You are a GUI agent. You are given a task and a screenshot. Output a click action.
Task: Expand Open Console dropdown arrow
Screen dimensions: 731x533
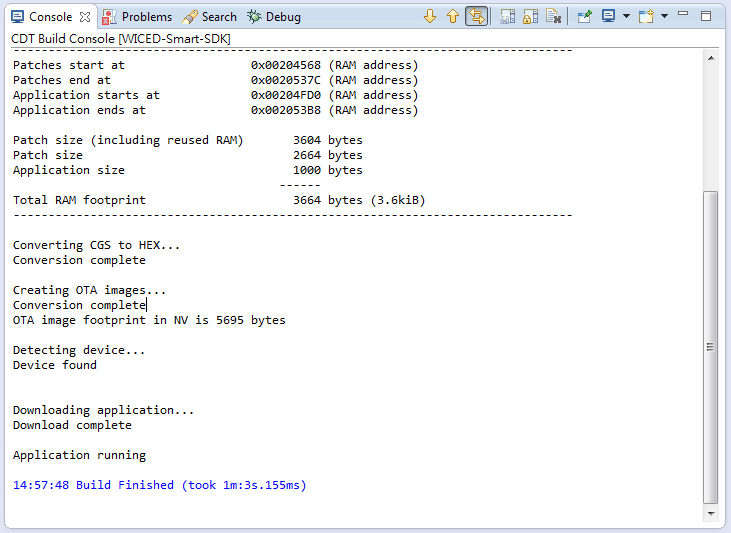[x=664, y=16]
